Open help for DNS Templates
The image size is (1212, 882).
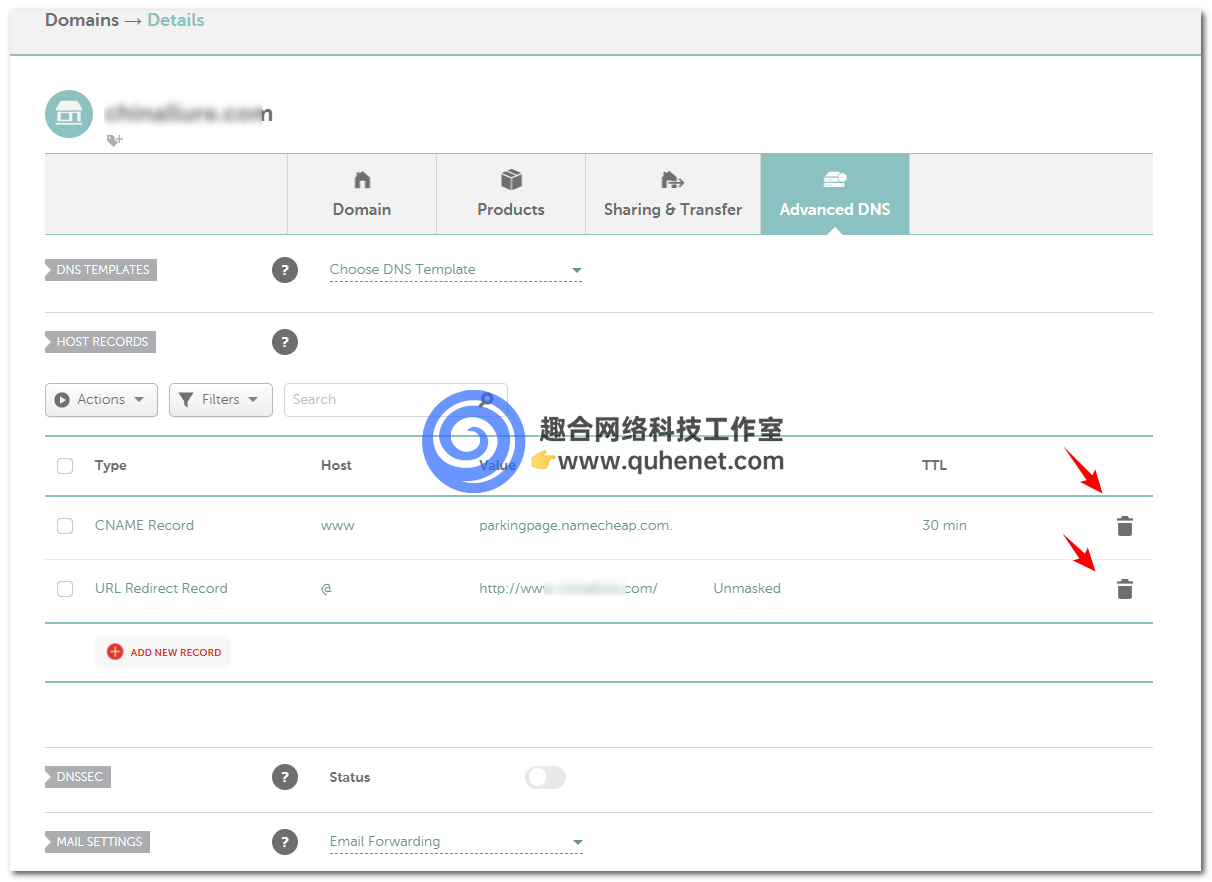click(285, 270)
